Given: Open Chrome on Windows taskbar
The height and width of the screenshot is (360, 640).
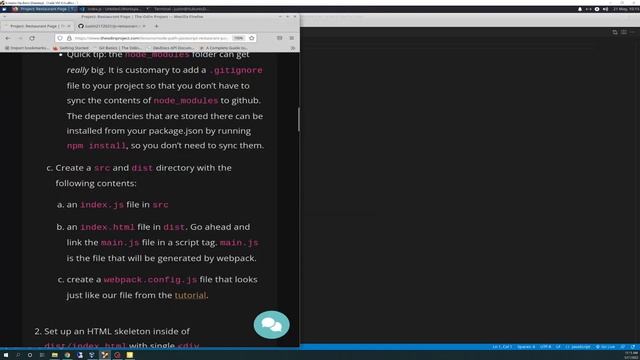Looking at the screenshot, I should (67, 355).
